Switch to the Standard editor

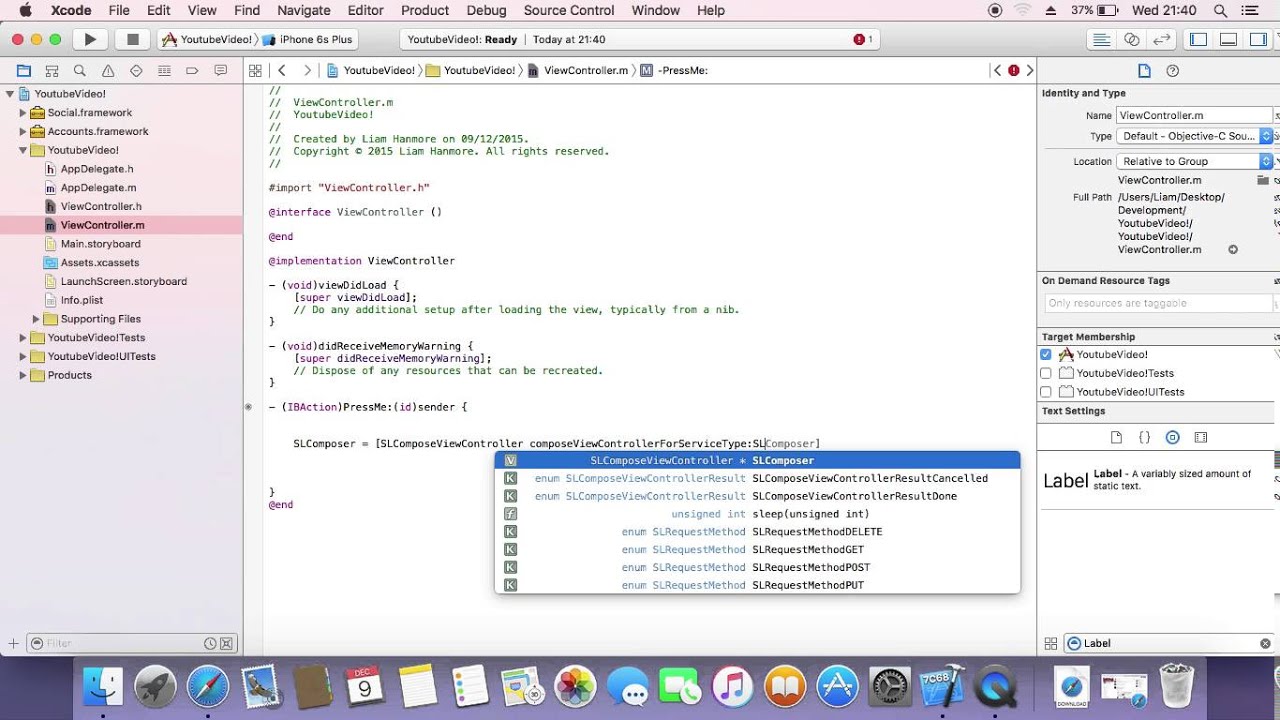[1101, 39]
